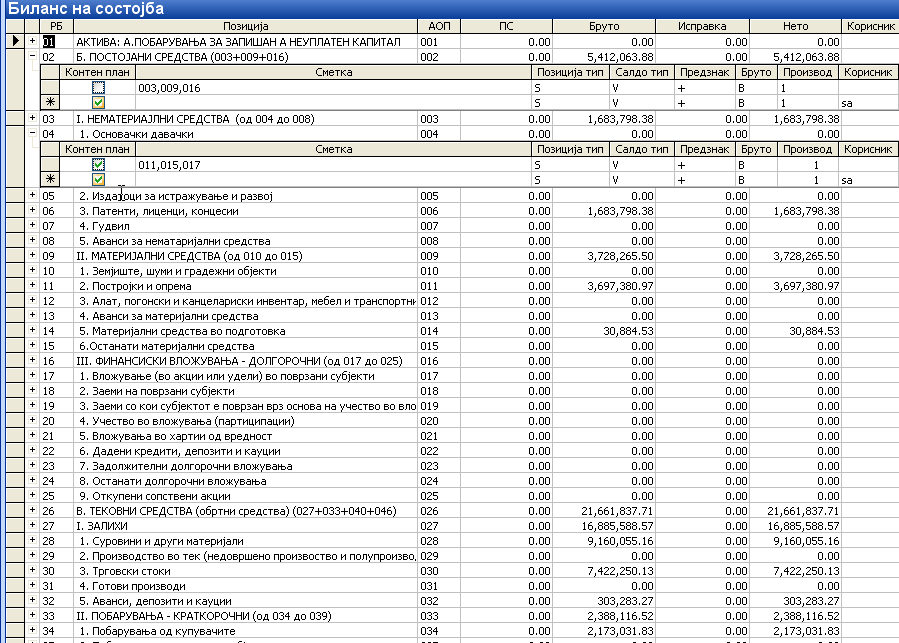Toggle Контен план box in new row under 04

click(x=98, y=180)
